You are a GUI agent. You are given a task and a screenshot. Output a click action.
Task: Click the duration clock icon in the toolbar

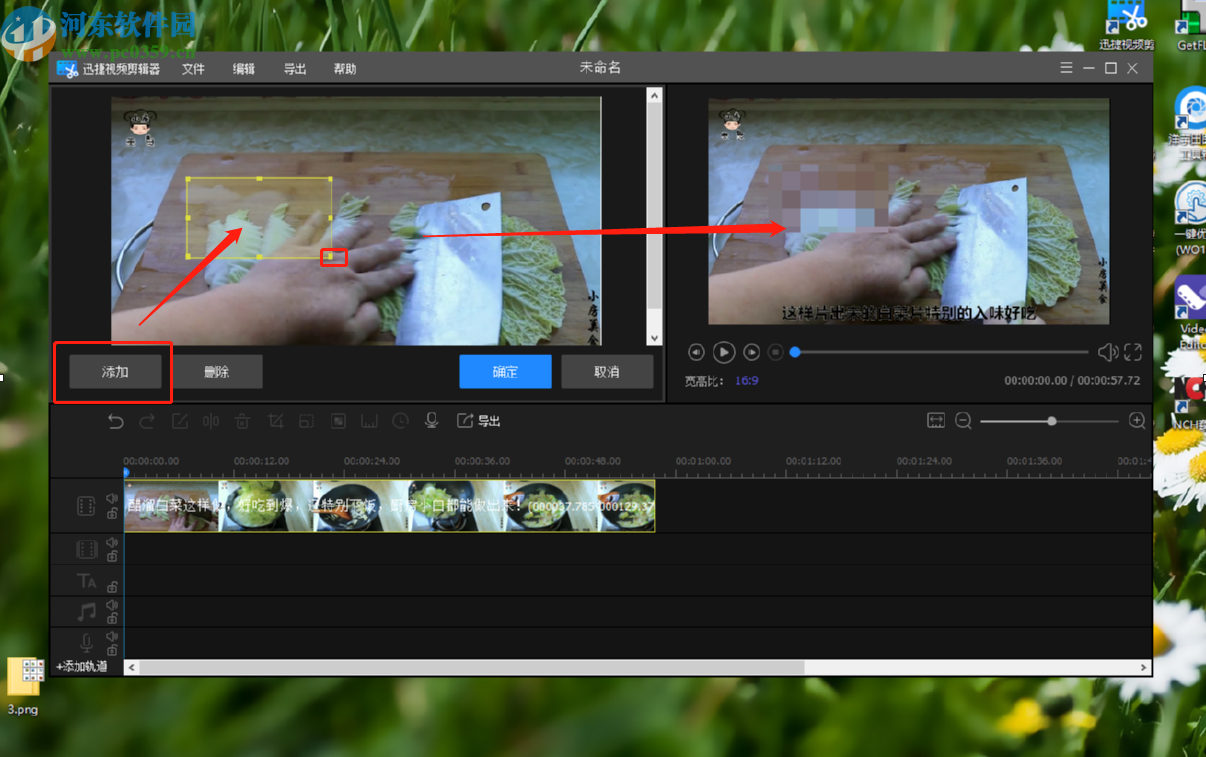tap(400, 421)
